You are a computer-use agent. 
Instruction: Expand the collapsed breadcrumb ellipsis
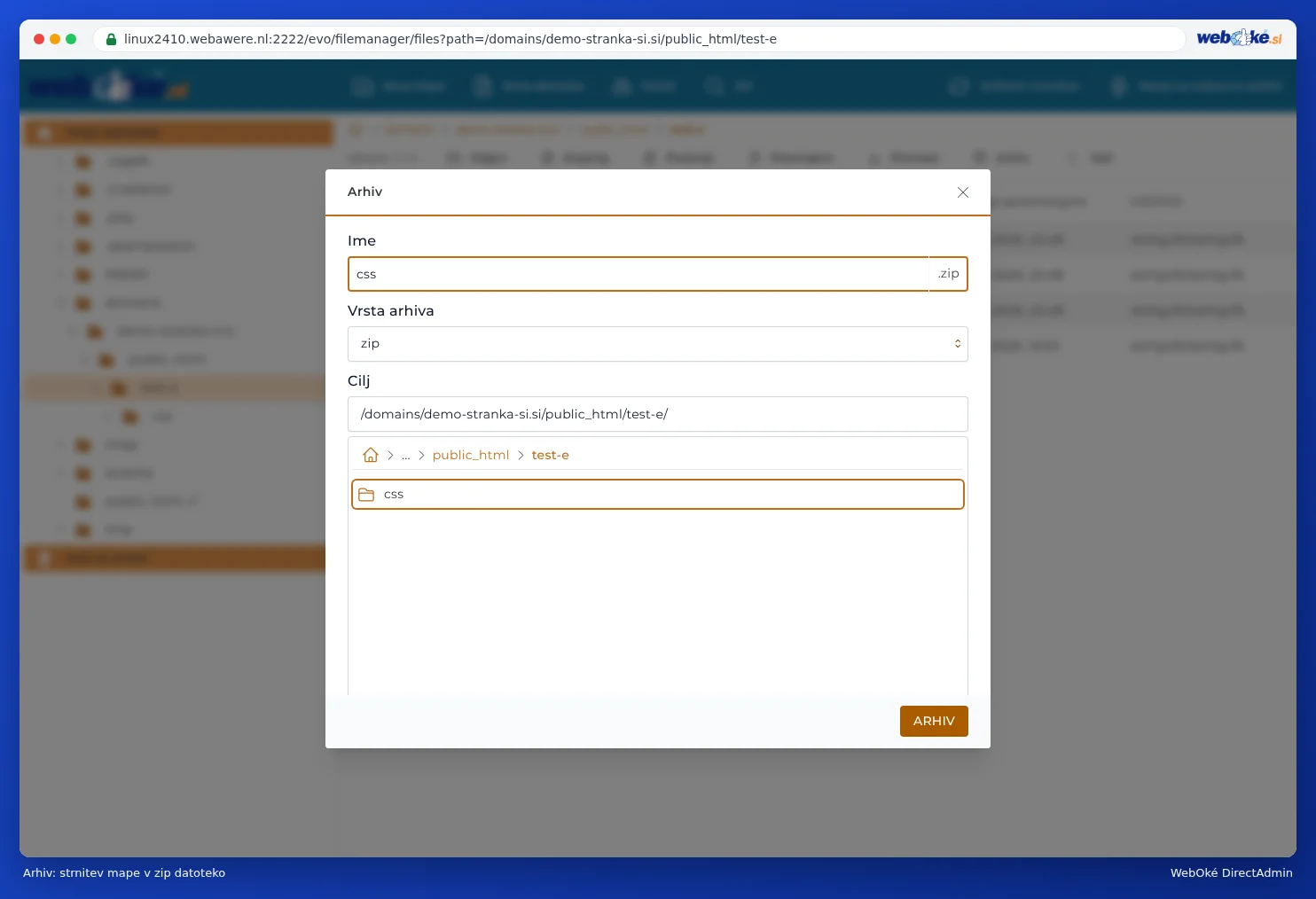pos(405,456)
